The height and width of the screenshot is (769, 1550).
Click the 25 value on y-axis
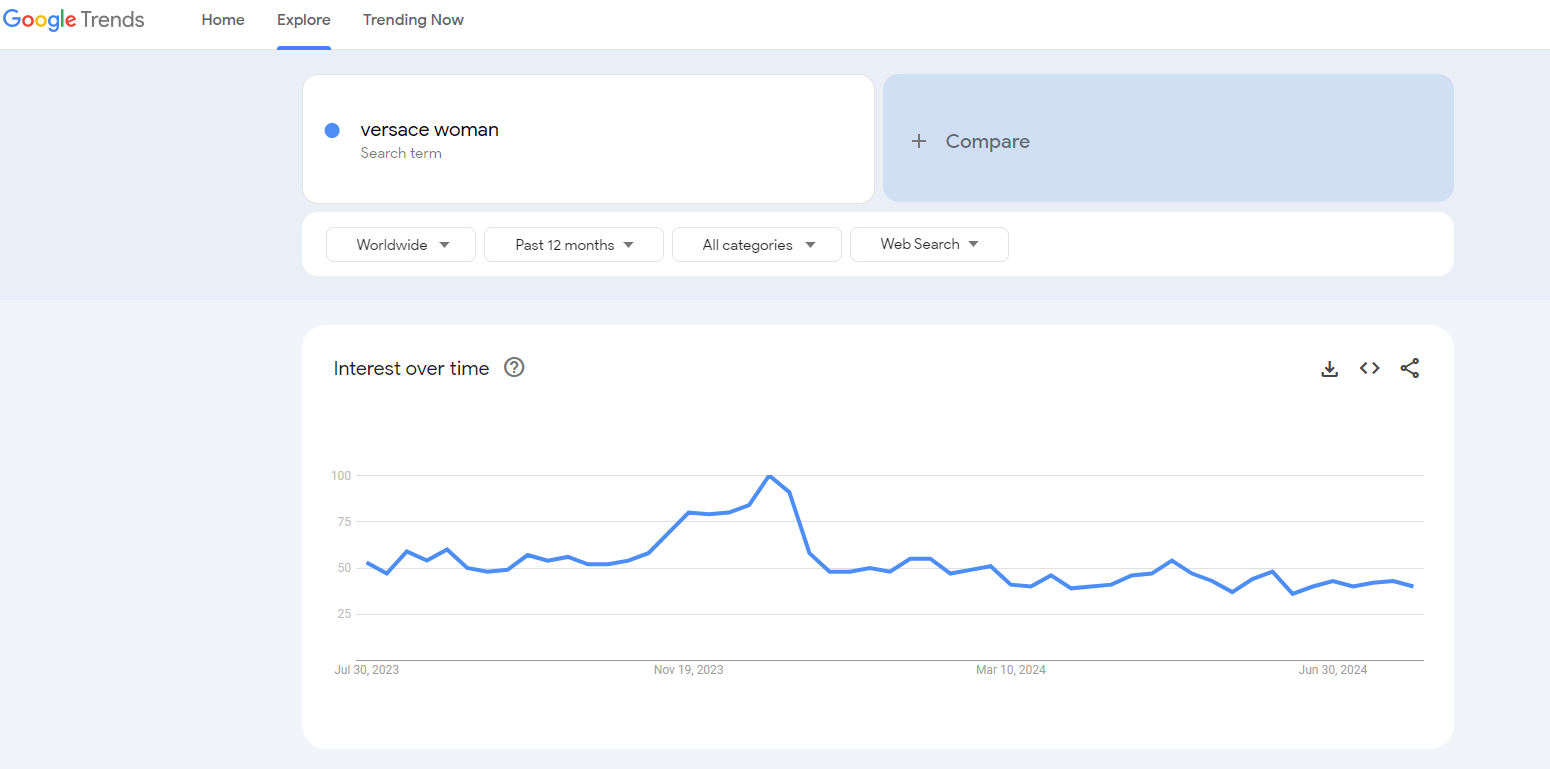tap(344, 614)
